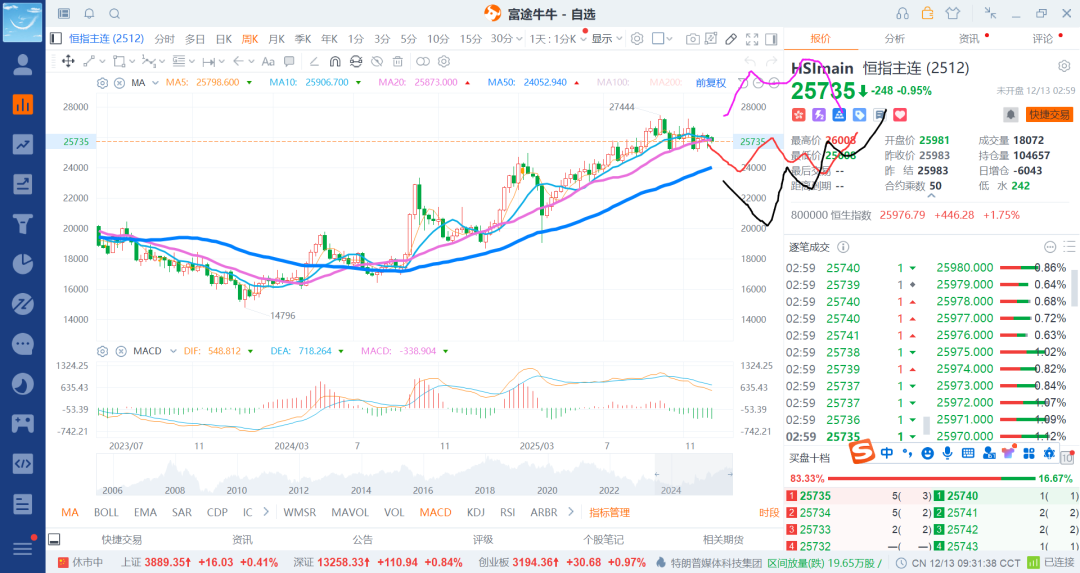Open the code editor sidebar icon
The height and width of the screenshot is (573, 1080).
click(x=23, y=463)
